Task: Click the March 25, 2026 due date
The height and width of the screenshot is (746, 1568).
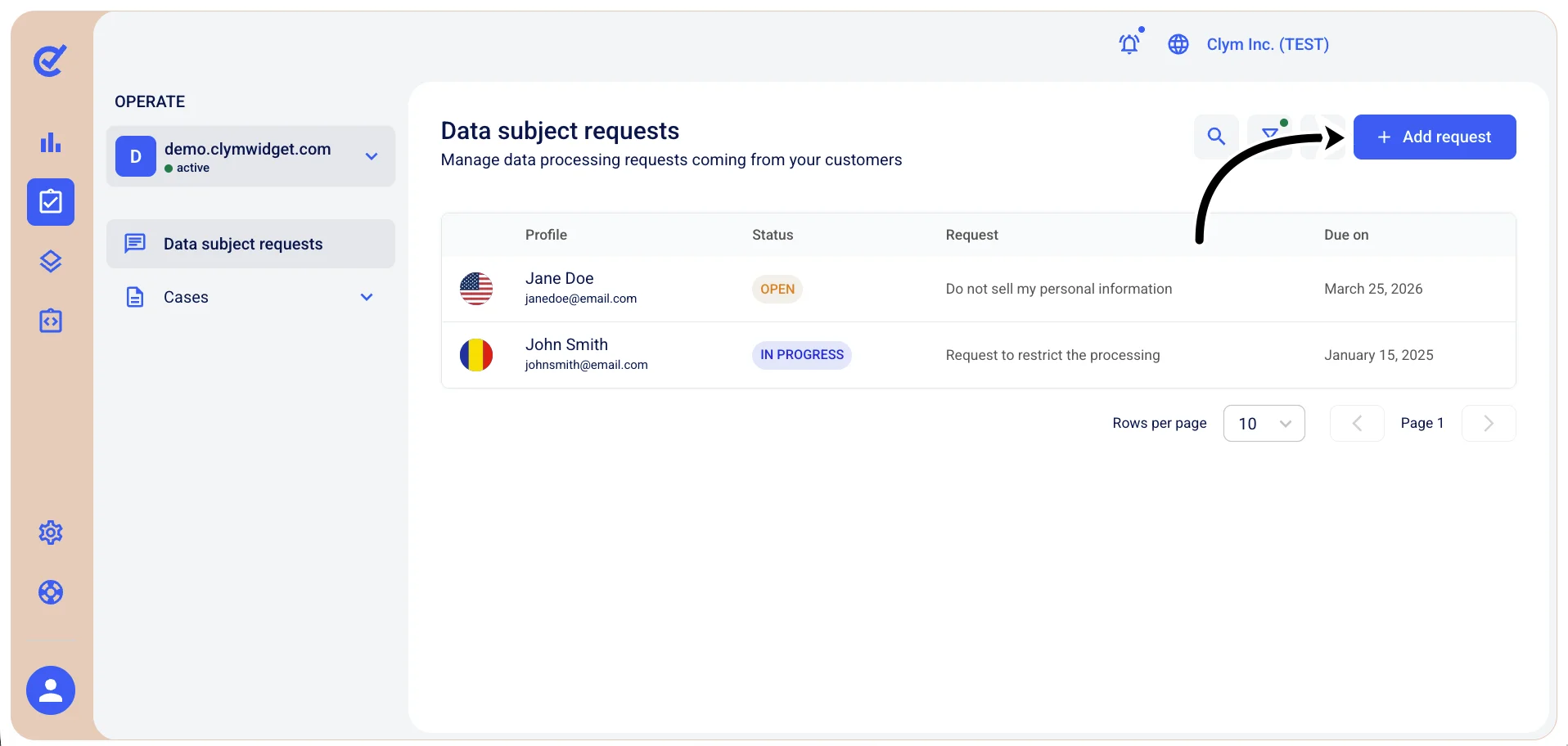Action: [1373, 289]
